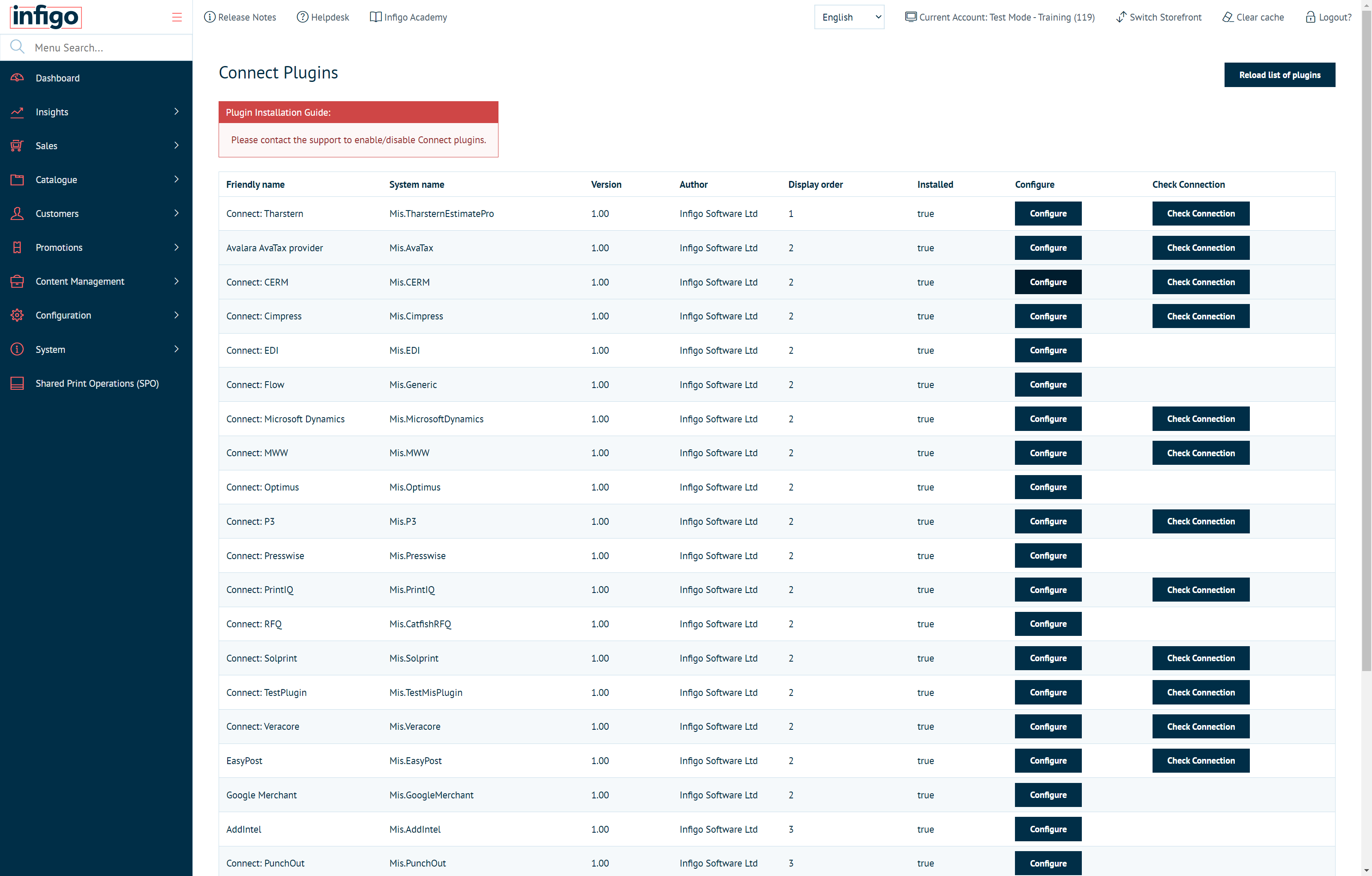Click the Content Management icon
Viewport: 1372px width, 876px height.
(17, 281)
